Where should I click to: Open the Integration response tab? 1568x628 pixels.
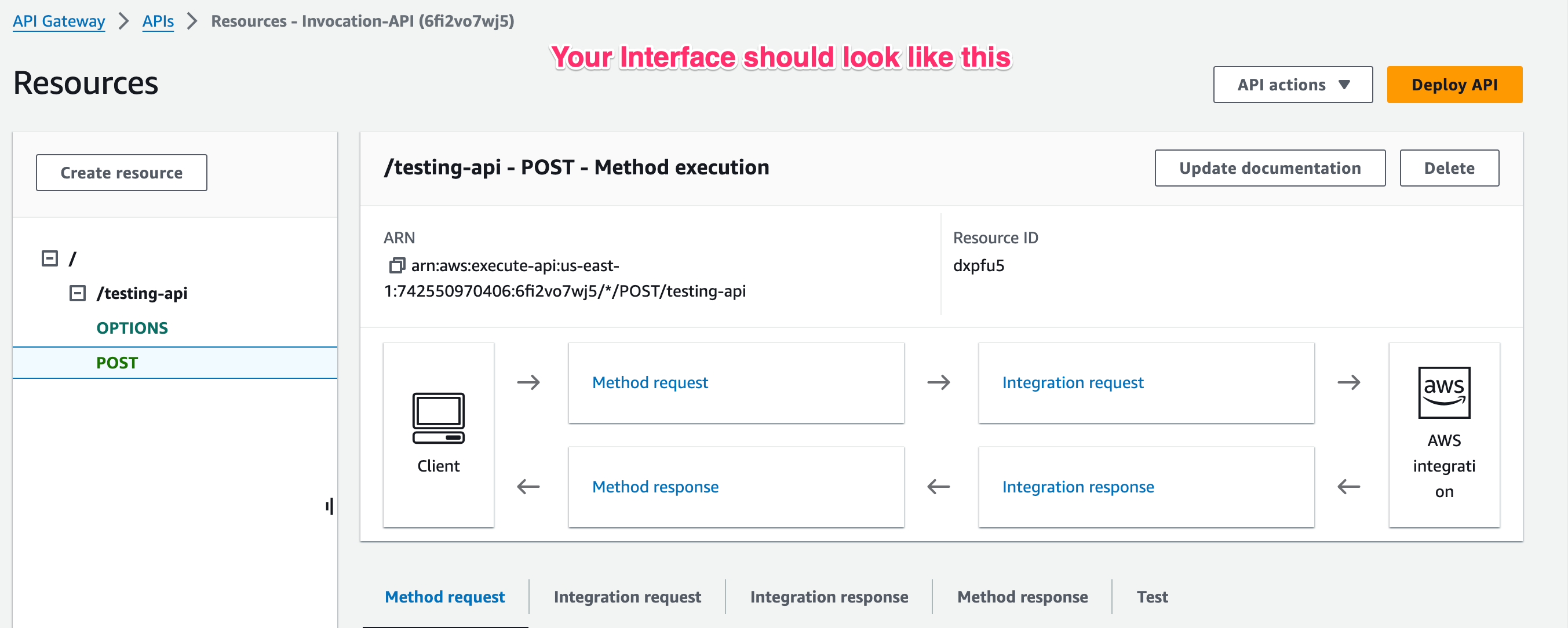click(829, 596)
